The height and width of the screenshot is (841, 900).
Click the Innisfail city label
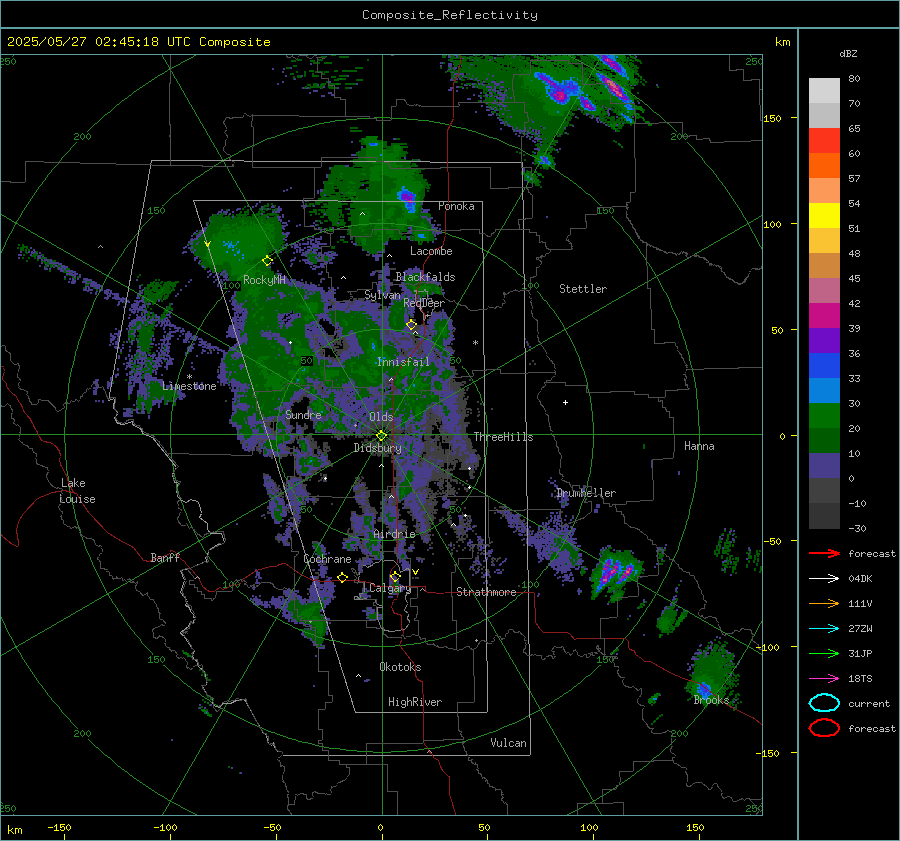pyautogui.click(x=403, y=362)
